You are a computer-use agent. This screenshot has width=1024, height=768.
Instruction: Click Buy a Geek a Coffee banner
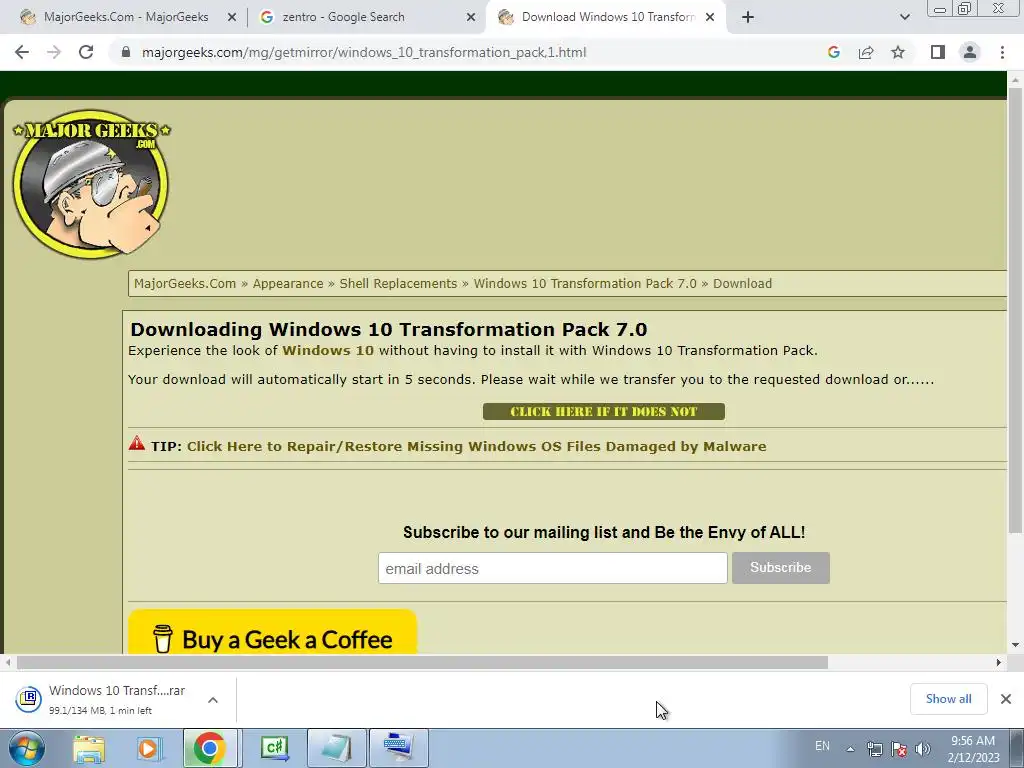click(x=272, y=632)
